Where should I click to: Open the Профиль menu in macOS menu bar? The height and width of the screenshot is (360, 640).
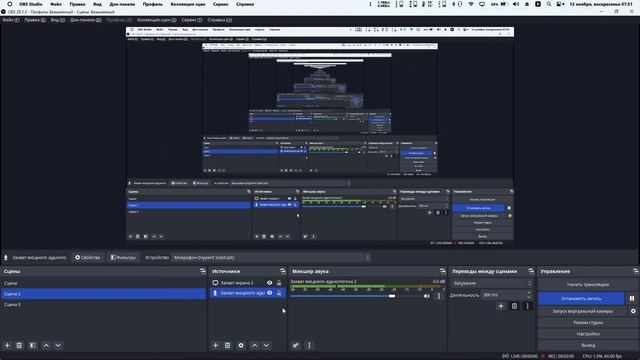click(153, 4)
